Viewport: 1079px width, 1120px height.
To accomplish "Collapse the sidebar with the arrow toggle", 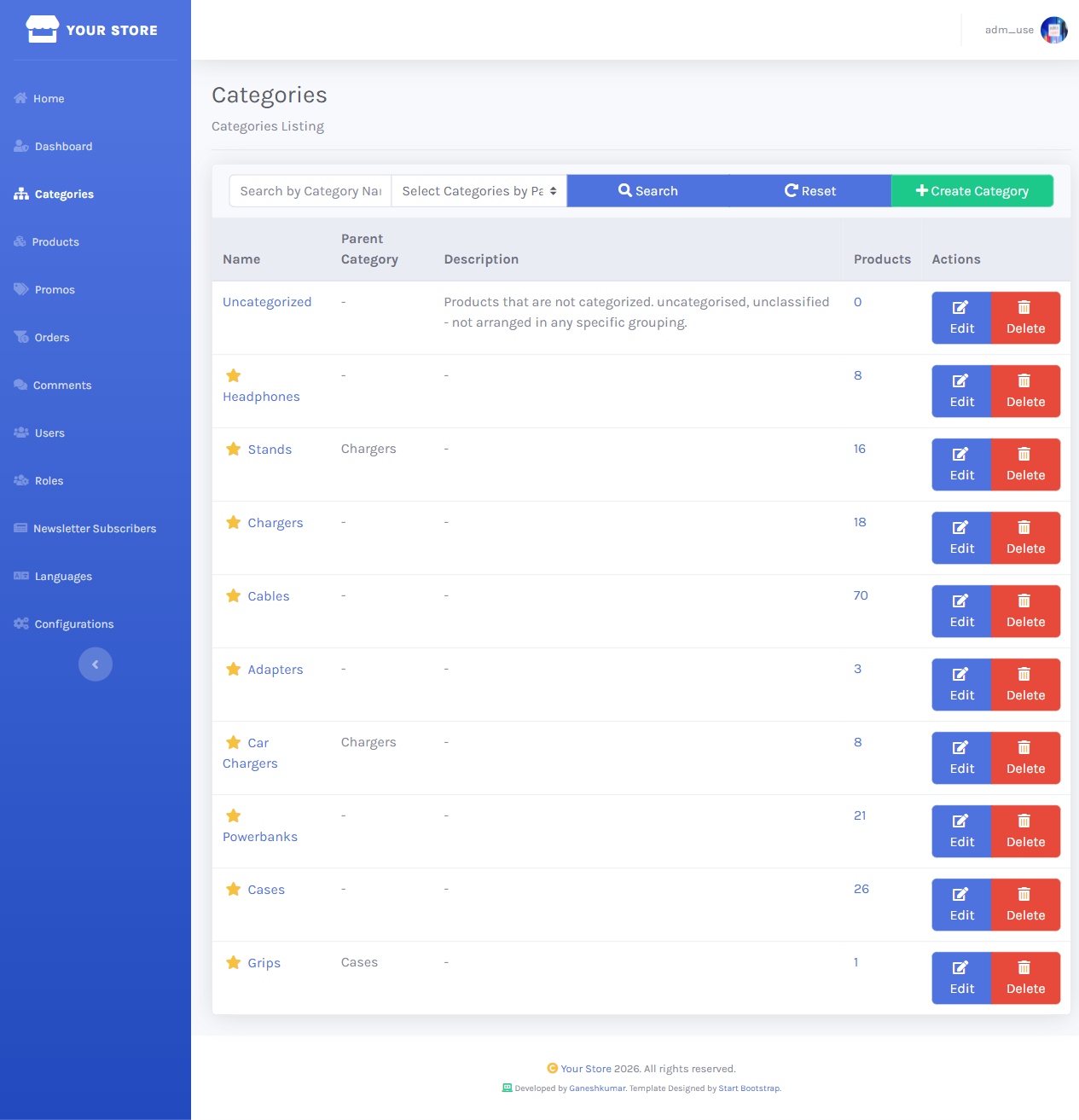I will 96,664.
